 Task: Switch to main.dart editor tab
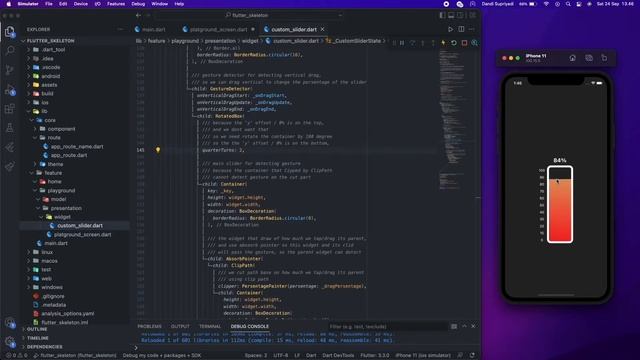click(153, 29)
